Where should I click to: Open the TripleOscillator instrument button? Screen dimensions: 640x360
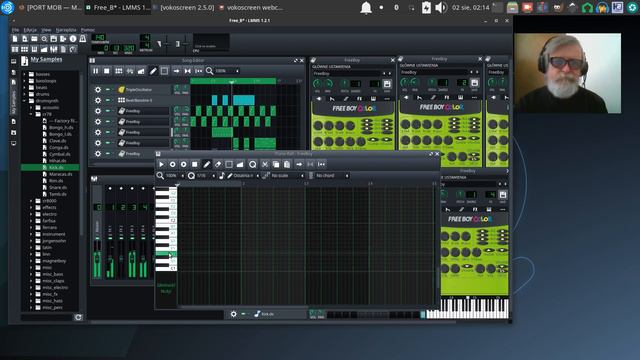143,89
